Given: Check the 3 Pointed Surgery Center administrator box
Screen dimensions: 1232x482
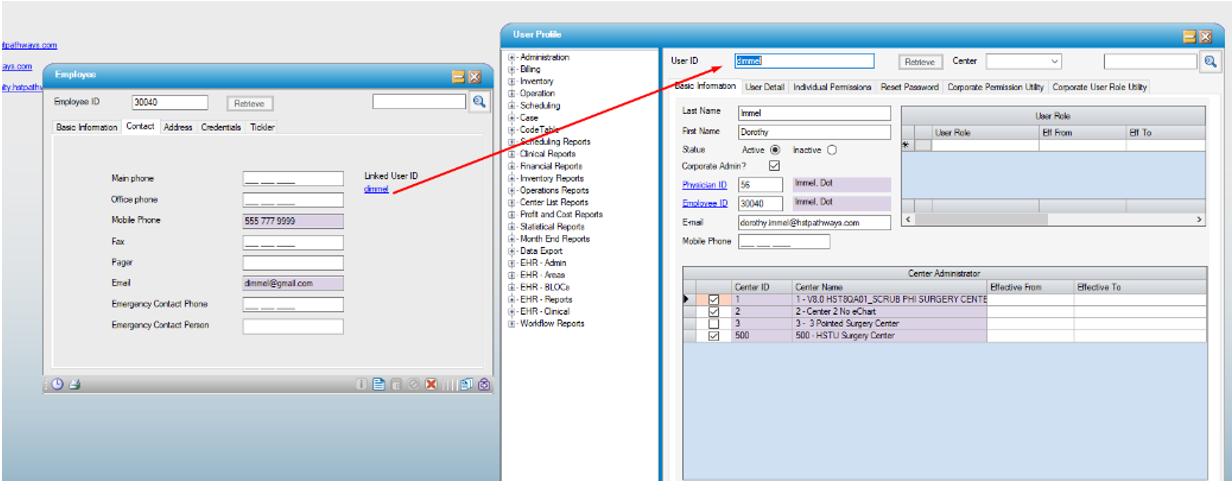Looking at the screenshot, I should click(713, 324).
